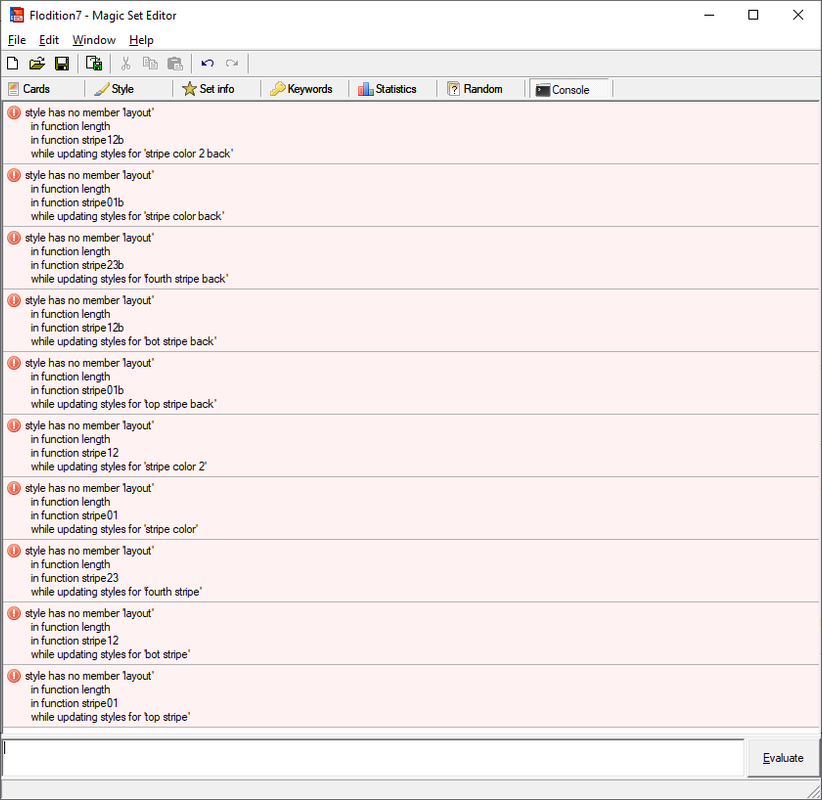822x800 pixels.
Task: Click error icon for 'fourth stripe back' message
Action: tap(14, 237)
